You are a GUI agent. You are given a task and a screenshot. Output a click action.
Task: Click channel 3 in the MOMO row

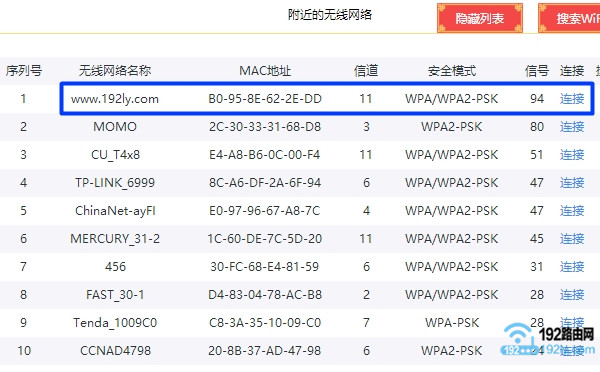(x=366, y=127)
